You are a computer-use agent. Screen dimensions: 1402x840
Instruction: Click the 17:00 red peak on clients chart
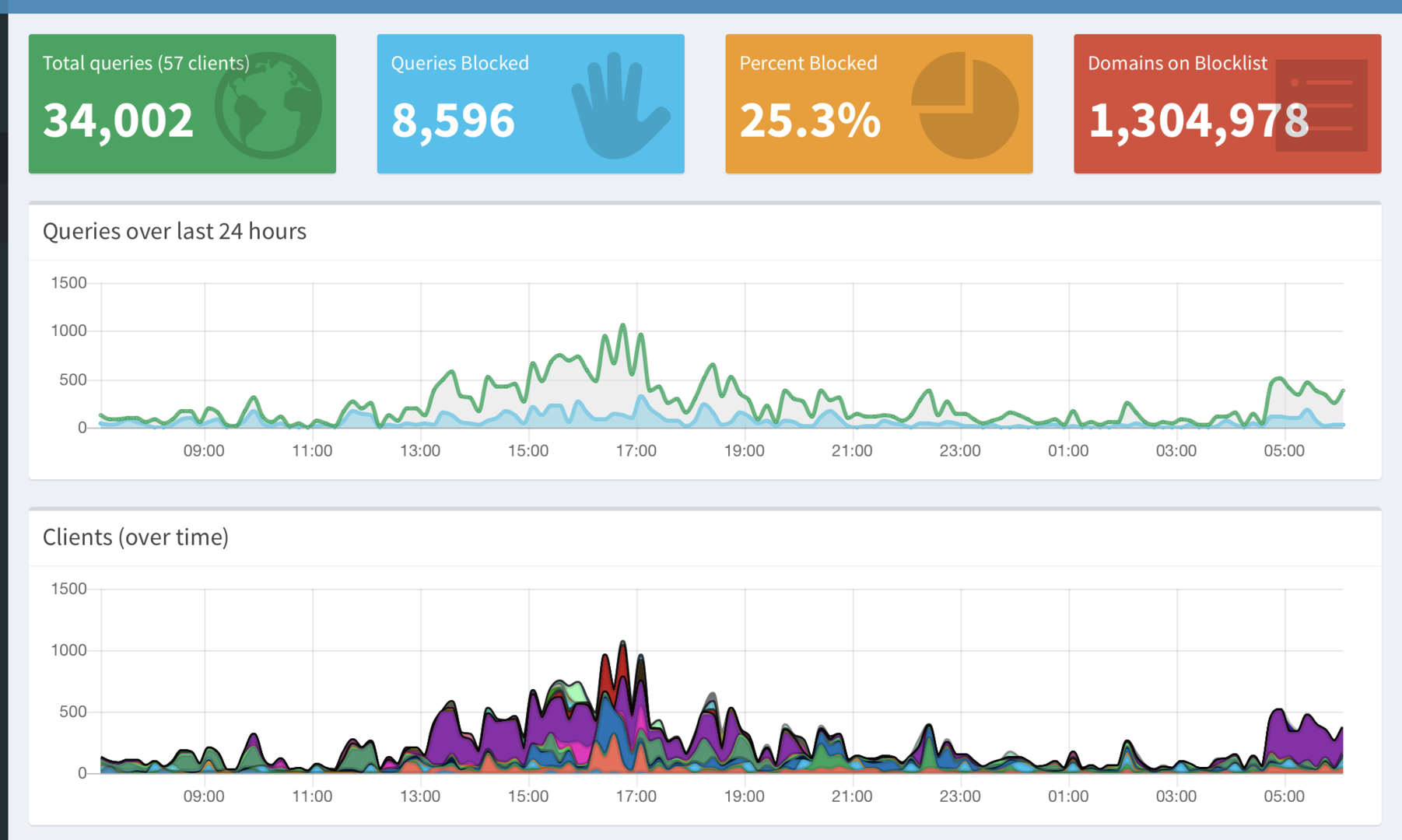pyautogui.click(x=622, y=661)
